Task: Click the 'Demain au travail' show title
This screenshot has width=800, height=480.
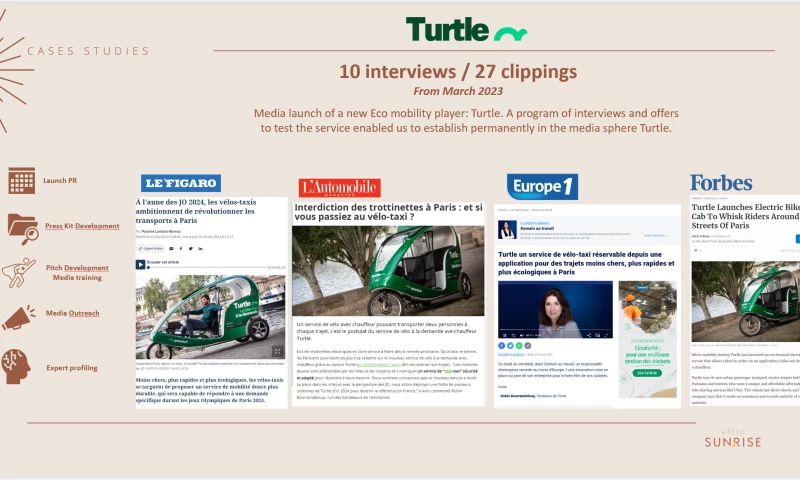Action: click(x=537, y=229)
